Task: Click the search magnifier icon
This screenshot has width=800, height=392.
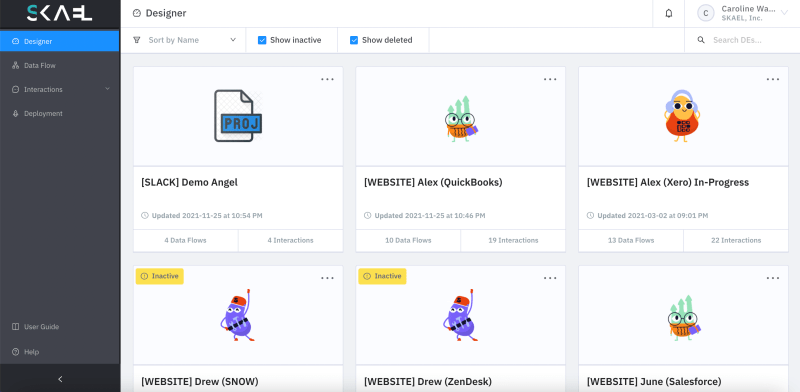Action: [x=701, y=40]
